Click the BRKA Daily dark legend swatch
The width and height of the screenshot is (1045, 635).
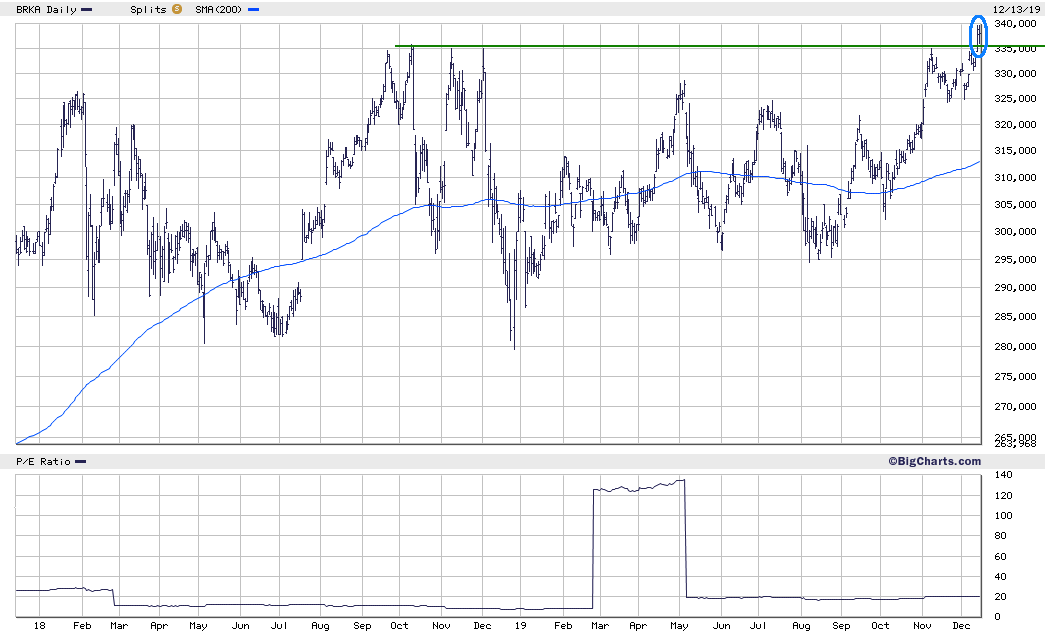(x=87, y=10)
